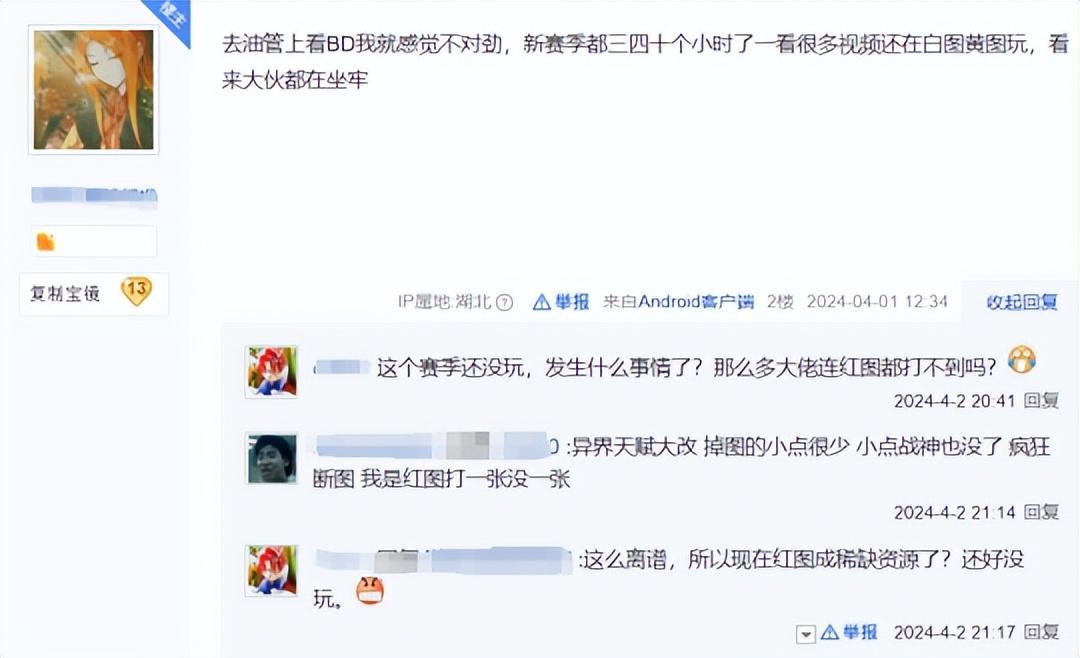The height and width of the screenshot is (658, 1080).
Task: Reply to the 21:17 comment with 回复
Action: (1041, 632)
